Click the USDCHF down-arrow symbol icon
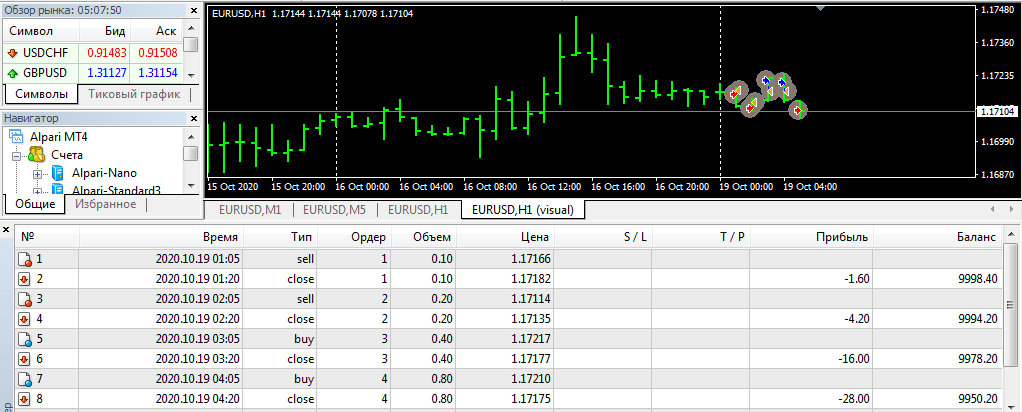 (x=13, y=52)
